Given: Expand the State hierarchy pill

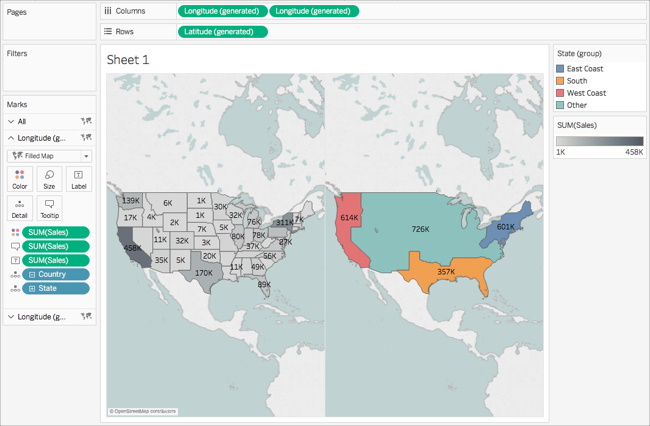Looking at the screenshot, I should coord(32,289).
